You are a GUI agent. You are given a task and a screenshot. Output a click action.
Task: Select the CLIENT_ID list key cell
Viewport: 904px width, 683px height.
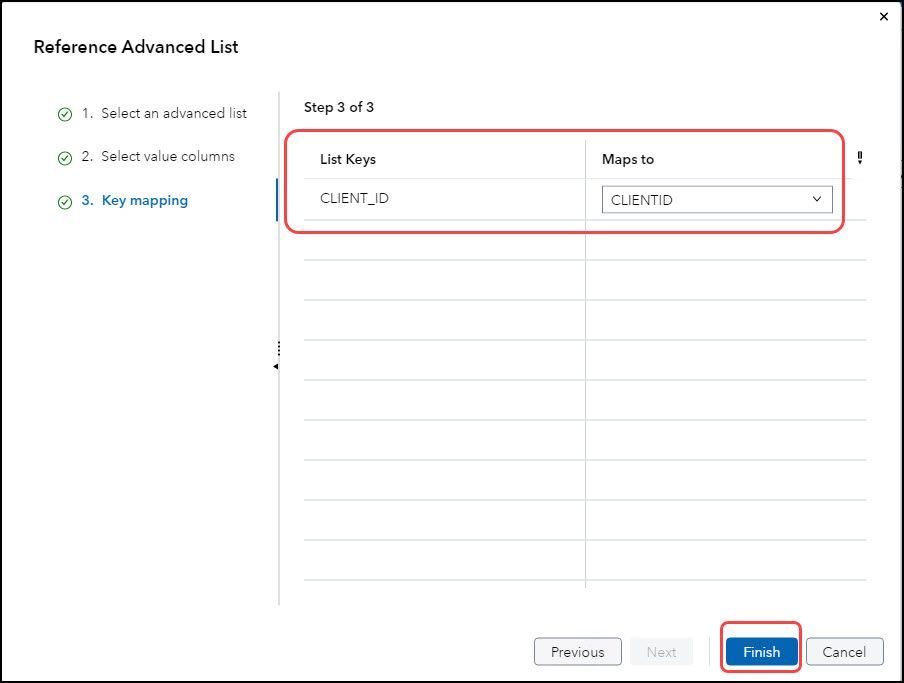[x=355, y=198]
